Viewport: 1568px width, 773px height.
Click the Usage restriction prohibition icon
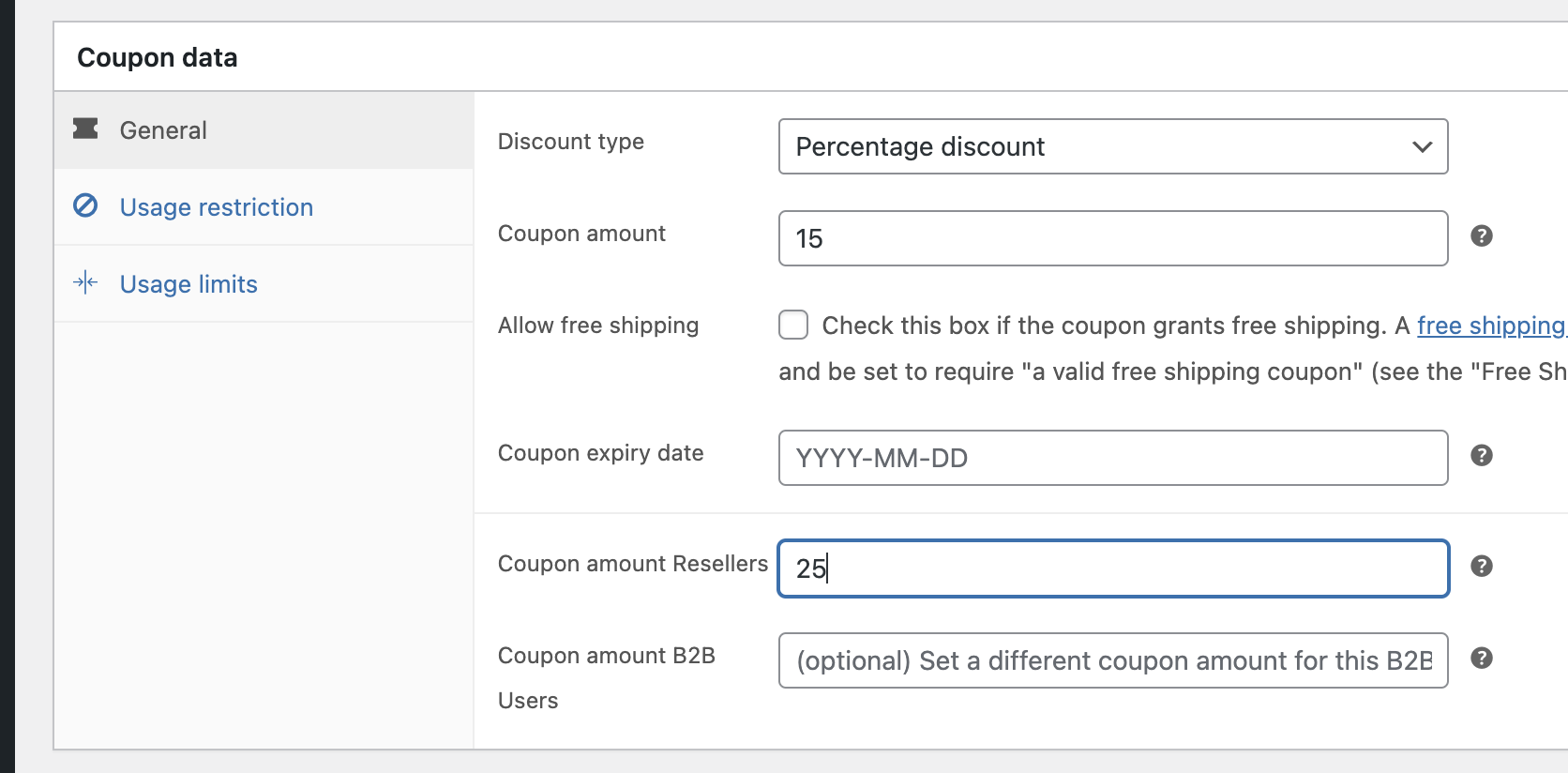click(x=85, y=205)
